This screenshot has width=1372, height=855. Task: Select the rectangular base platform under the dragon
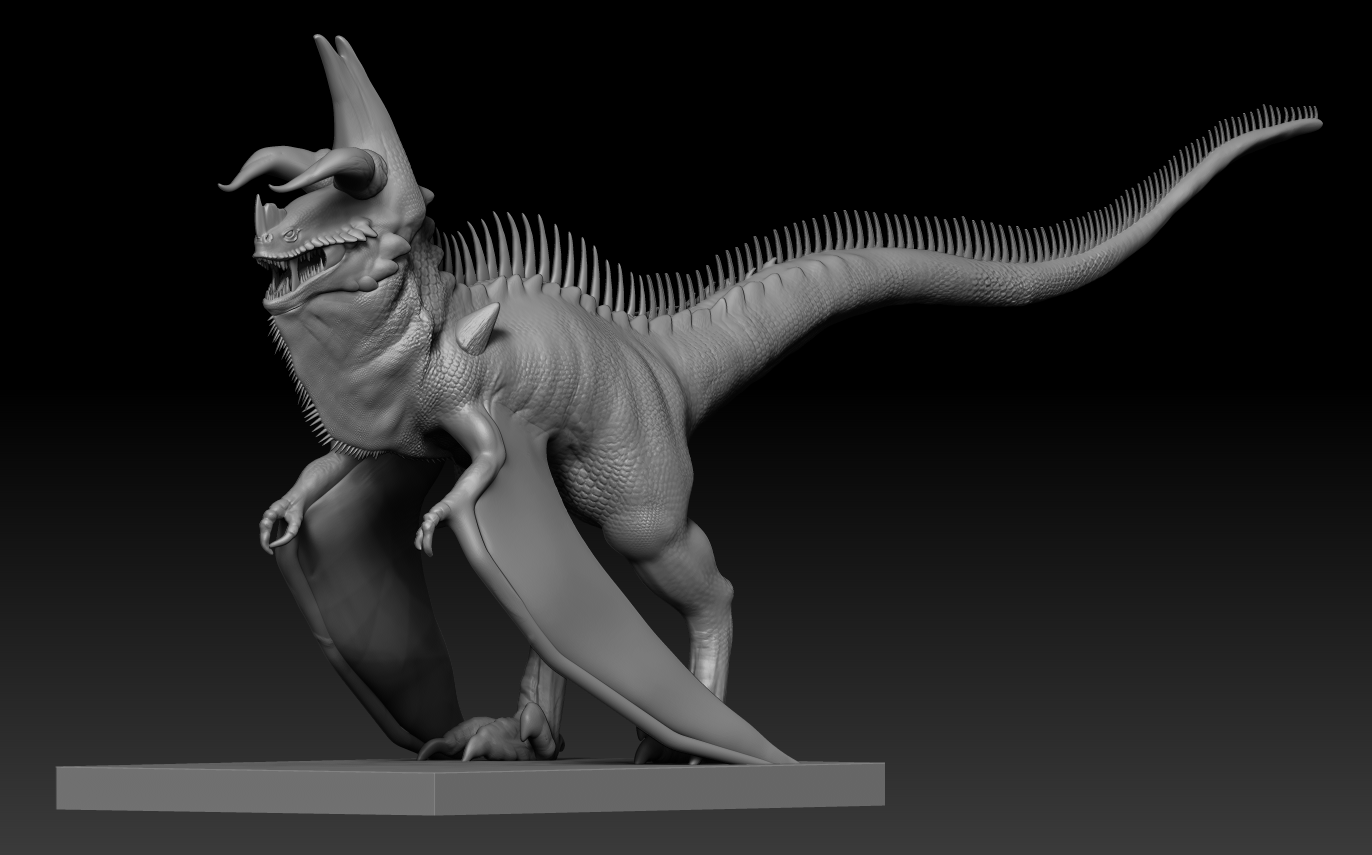coord(470,786)
